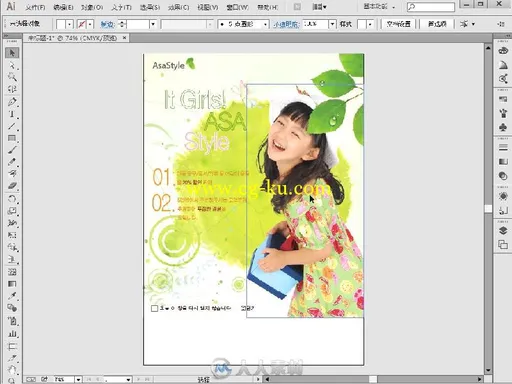Screen dimensions: 512x384
Task: Click the fill color swatch in control bar
Action: click(61, 24)
